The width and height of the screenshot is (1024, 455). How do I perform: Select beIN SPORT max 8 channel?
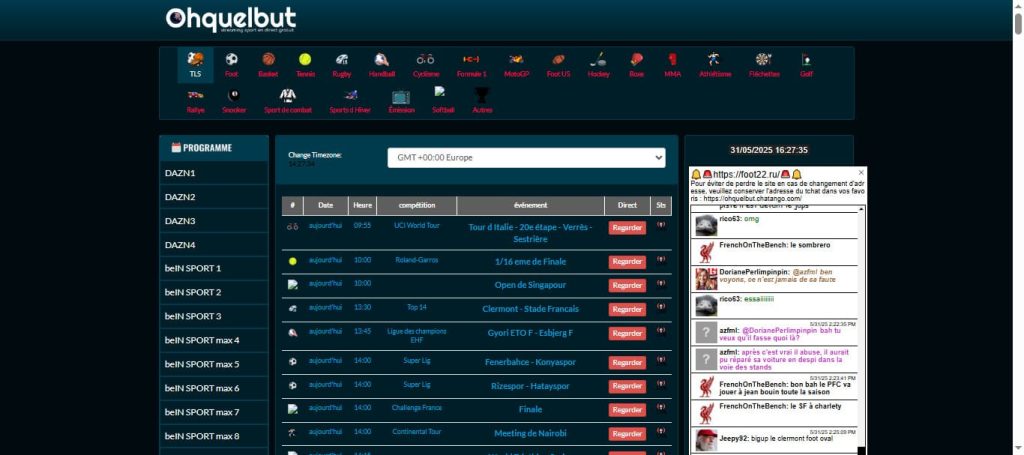tap(214, 436)
